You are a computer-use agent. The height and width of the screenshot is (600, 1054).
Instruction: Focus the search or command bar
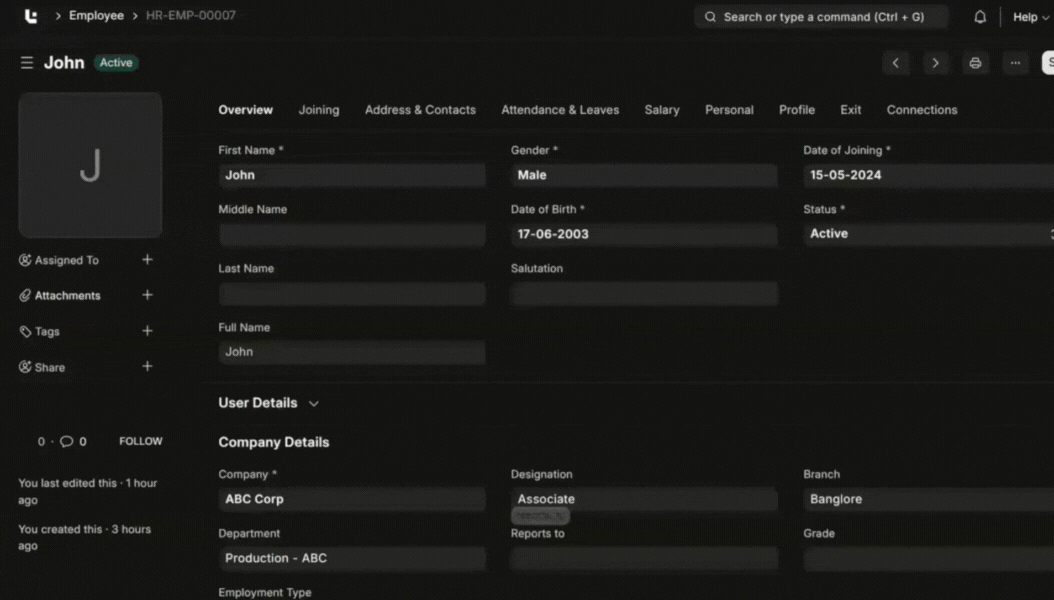tap(821, 17)
